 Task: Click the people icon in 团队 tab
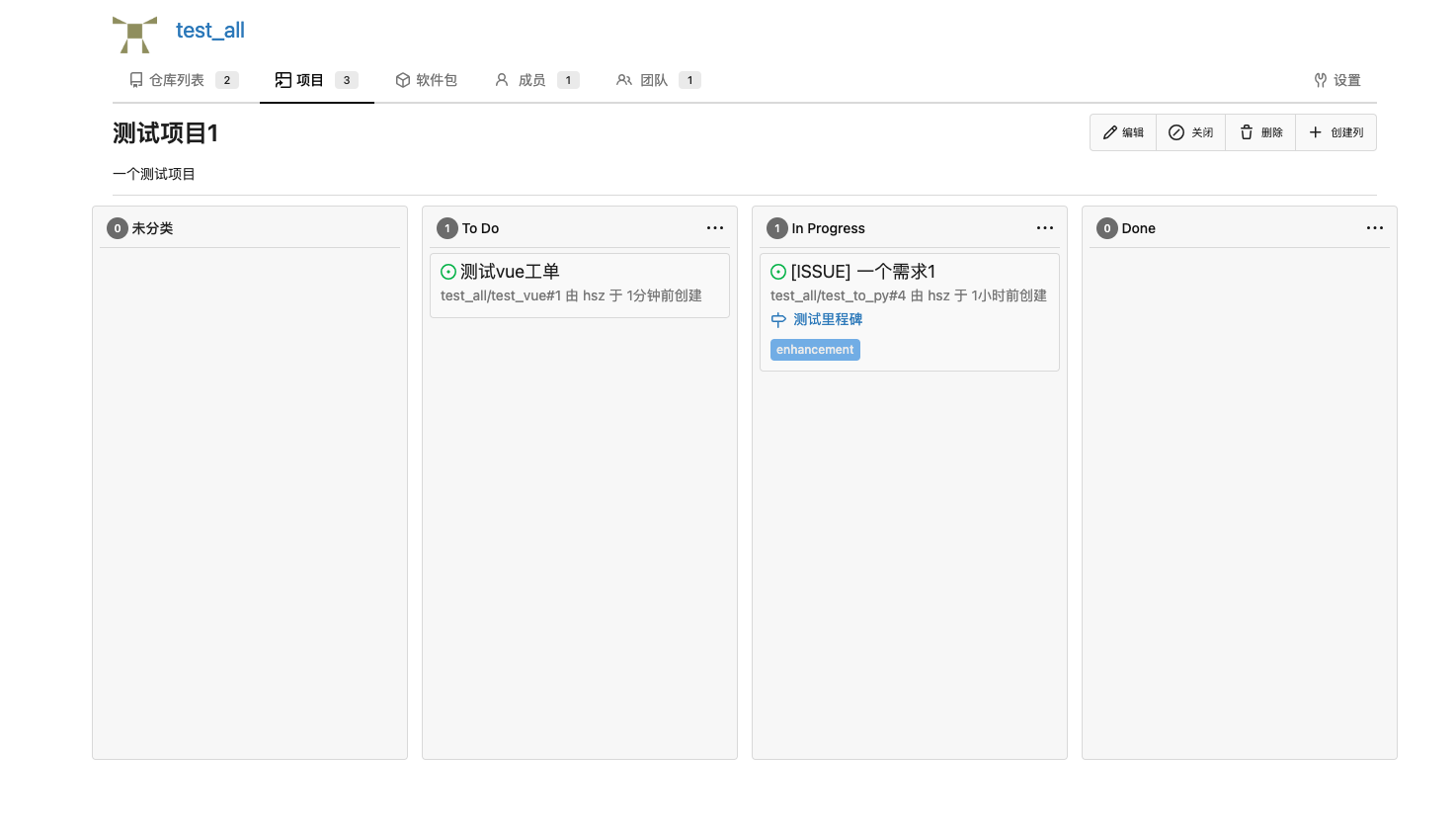tap(624, 80)
